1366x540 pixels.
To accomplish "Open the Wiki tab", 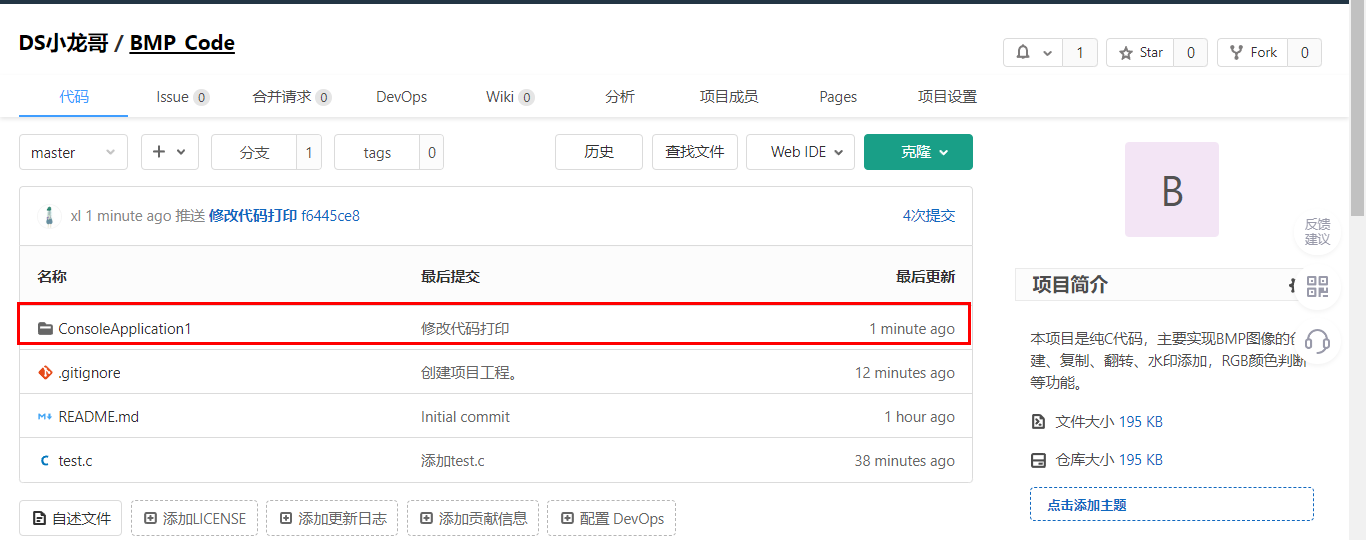I will point(510,97).
